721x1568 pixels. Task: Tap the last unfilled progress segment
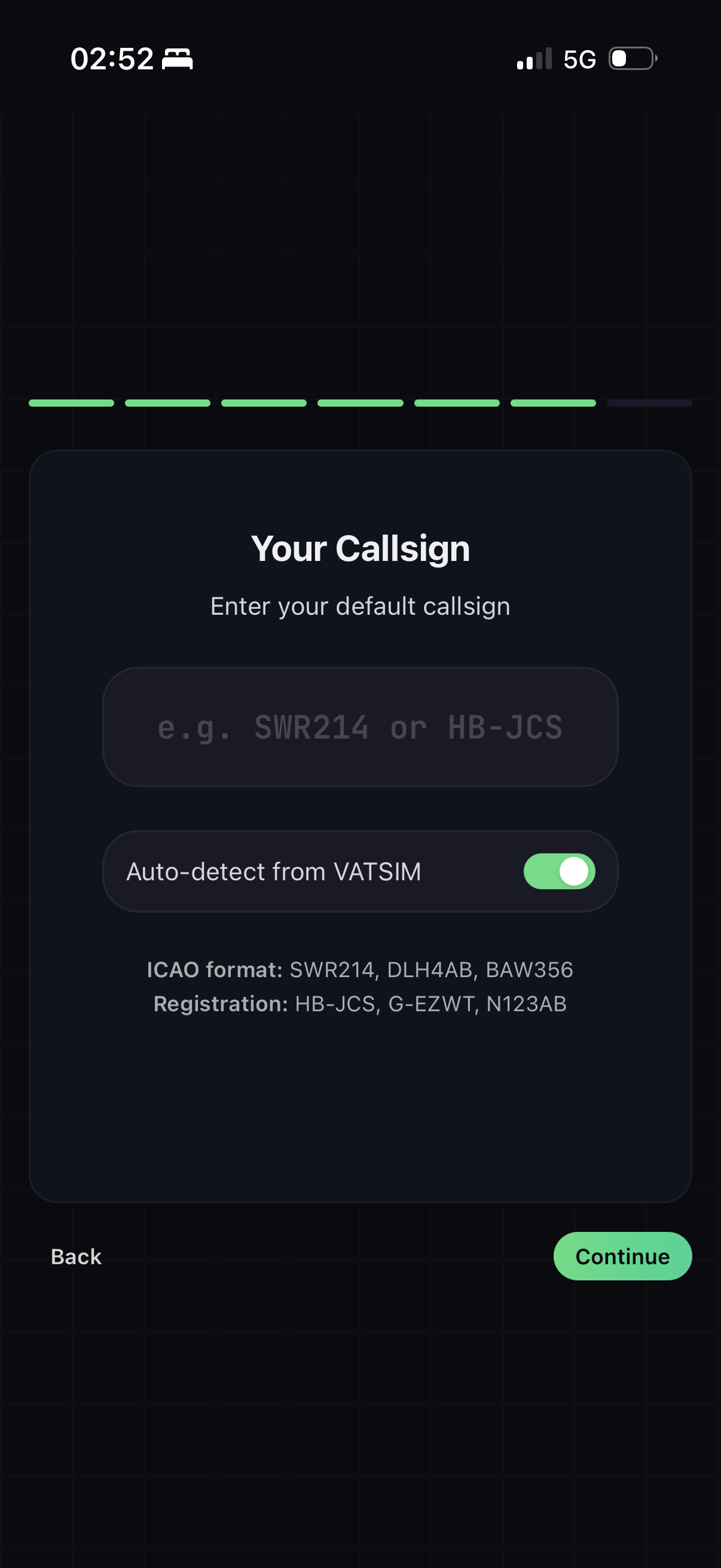click(x=649, y=402)
